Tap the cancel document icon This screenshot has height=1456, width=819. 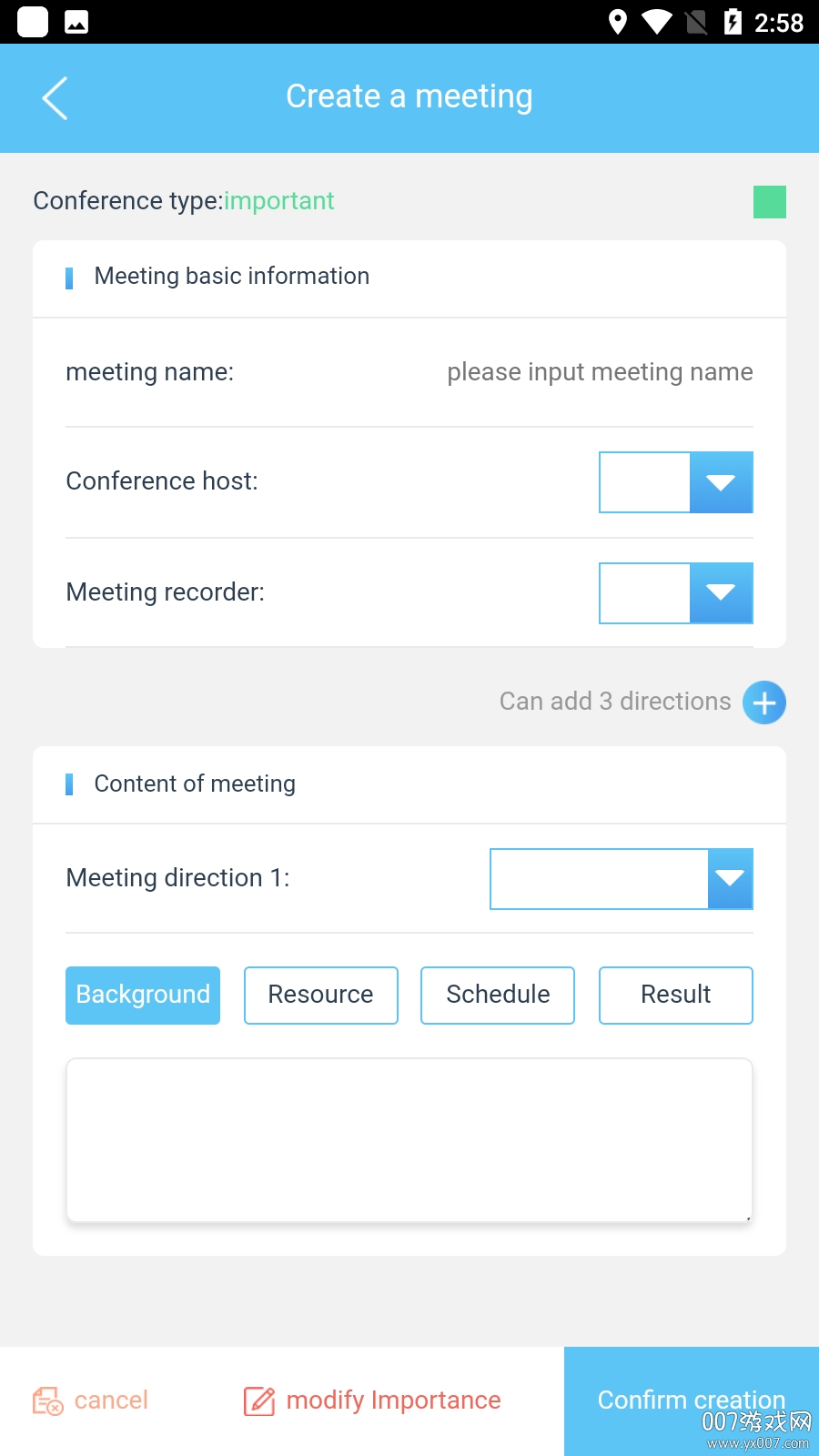coord(47,1400)
